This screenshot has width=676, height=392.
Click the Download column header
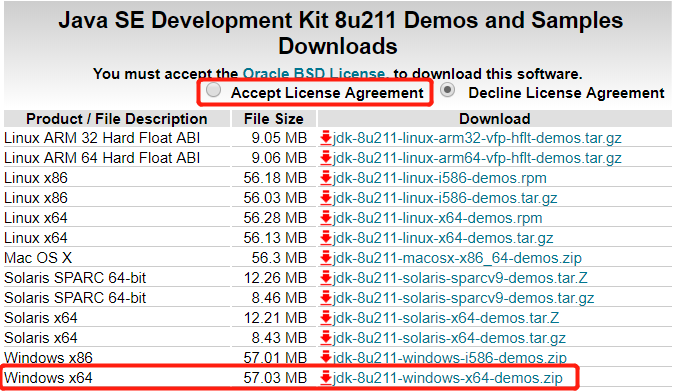click(x=494, y=119)
